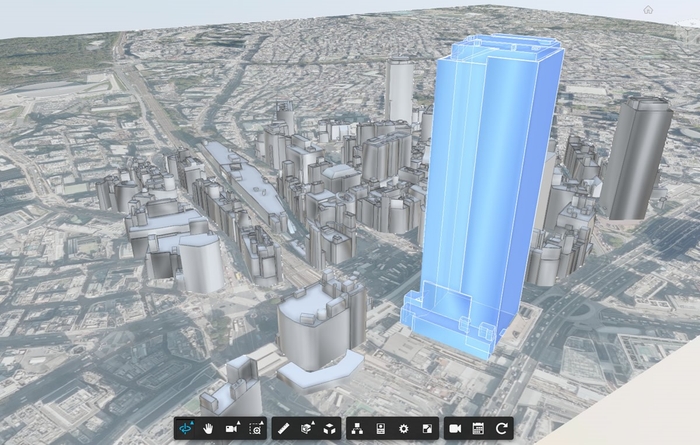Activate the Pan hand tool
Viewport: 700px width, 445px height.
[210, 428]
